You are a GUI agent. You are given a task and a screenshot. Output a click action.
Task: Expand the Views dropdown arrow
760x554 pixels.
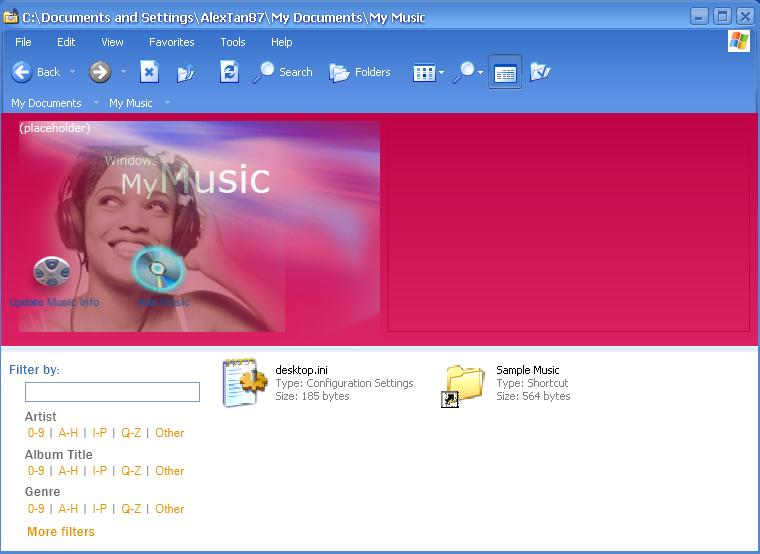click(x=441, y=73)
